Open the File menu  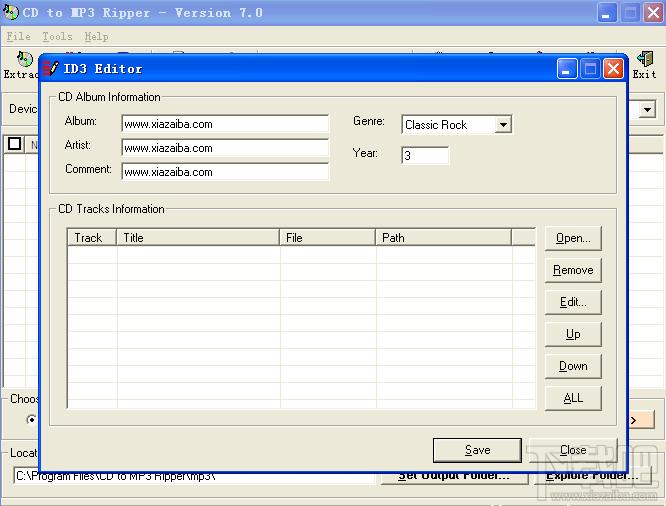[x=18, y=37]
